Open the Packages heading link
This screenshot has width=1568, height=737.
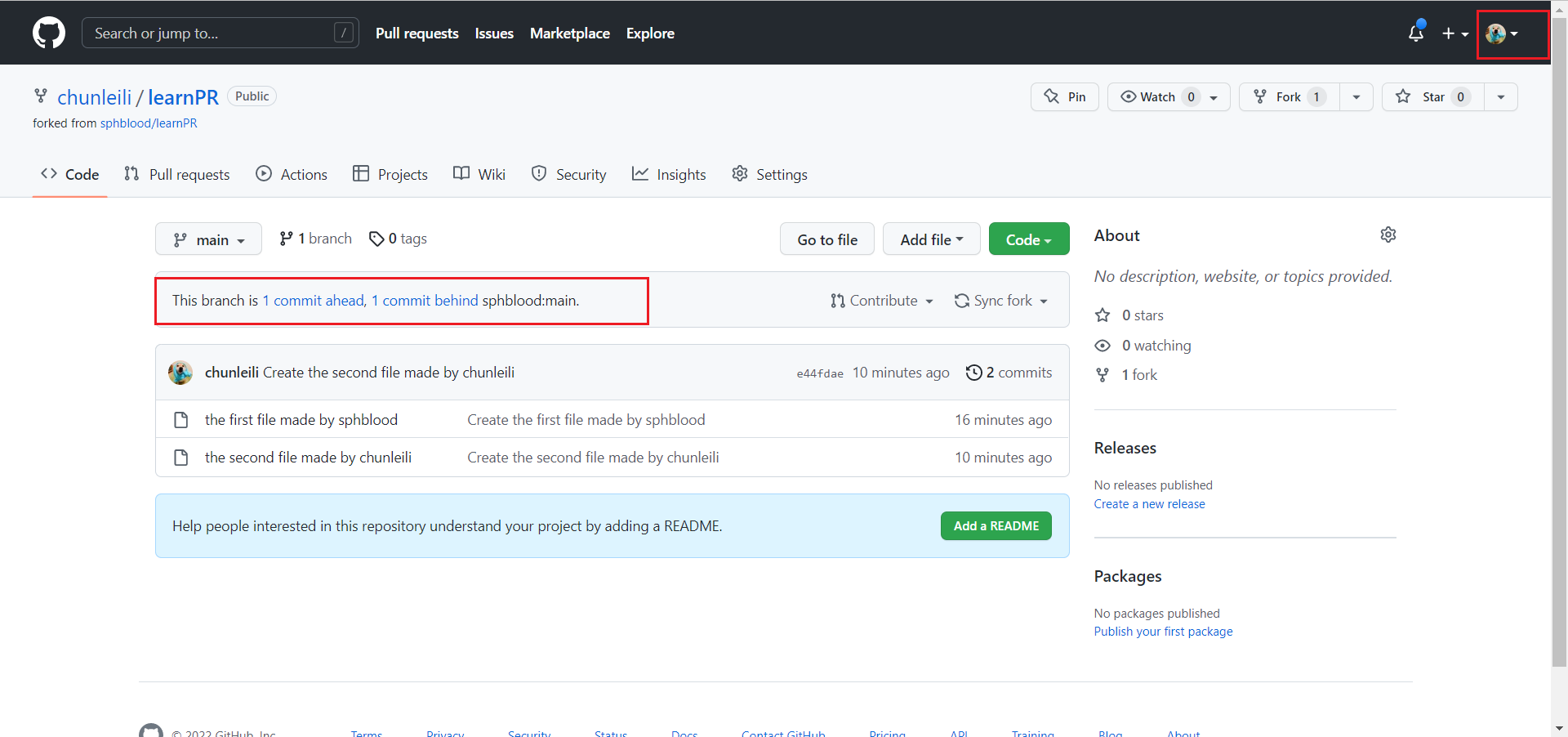coord(1128,576)
